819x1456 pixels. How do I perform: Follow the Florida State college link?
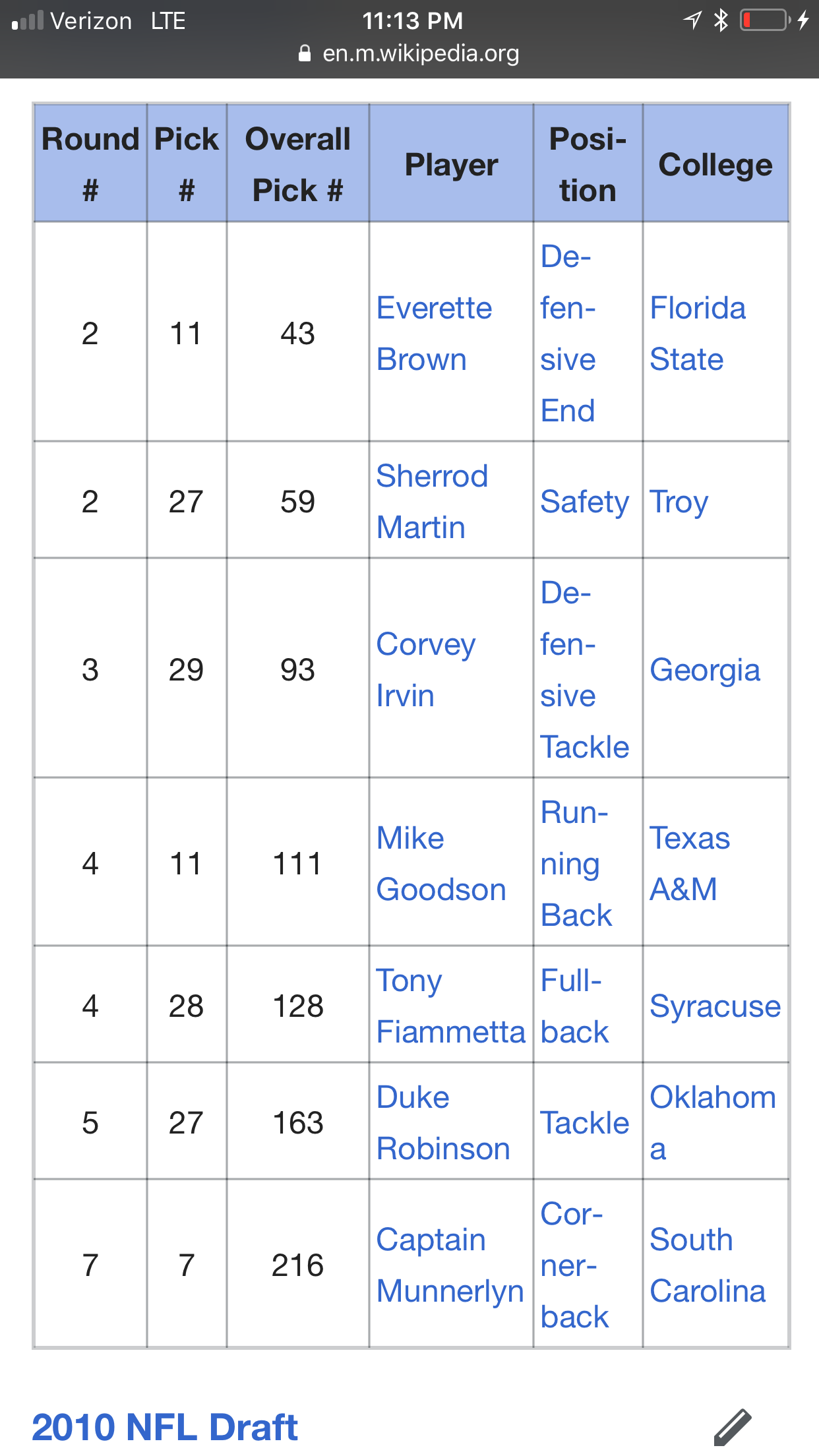pyautogui.click(x=698, y=334)
